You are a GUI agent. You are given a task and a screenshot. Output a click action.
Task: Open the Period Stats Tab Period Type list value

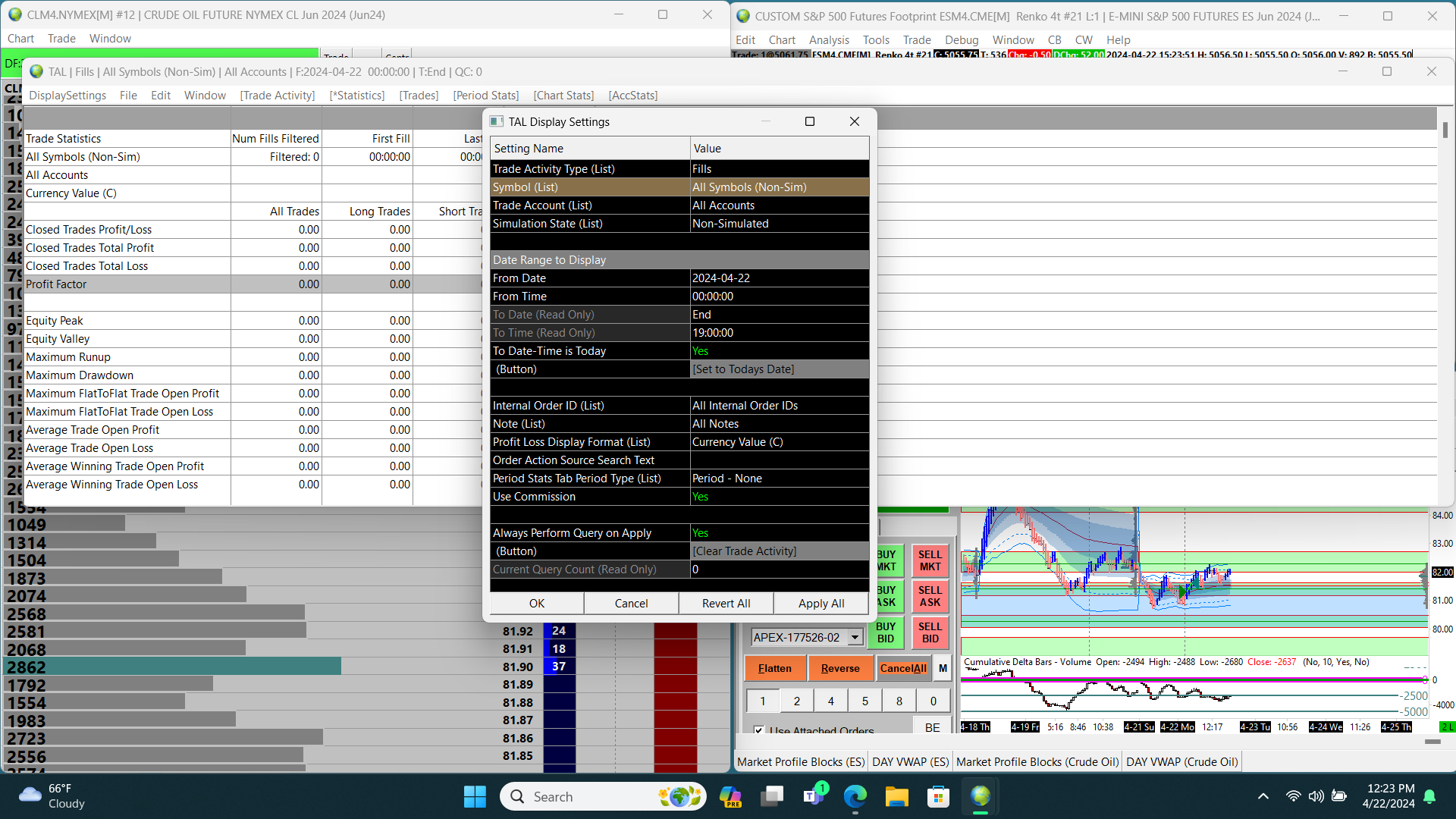pos(779,479)
